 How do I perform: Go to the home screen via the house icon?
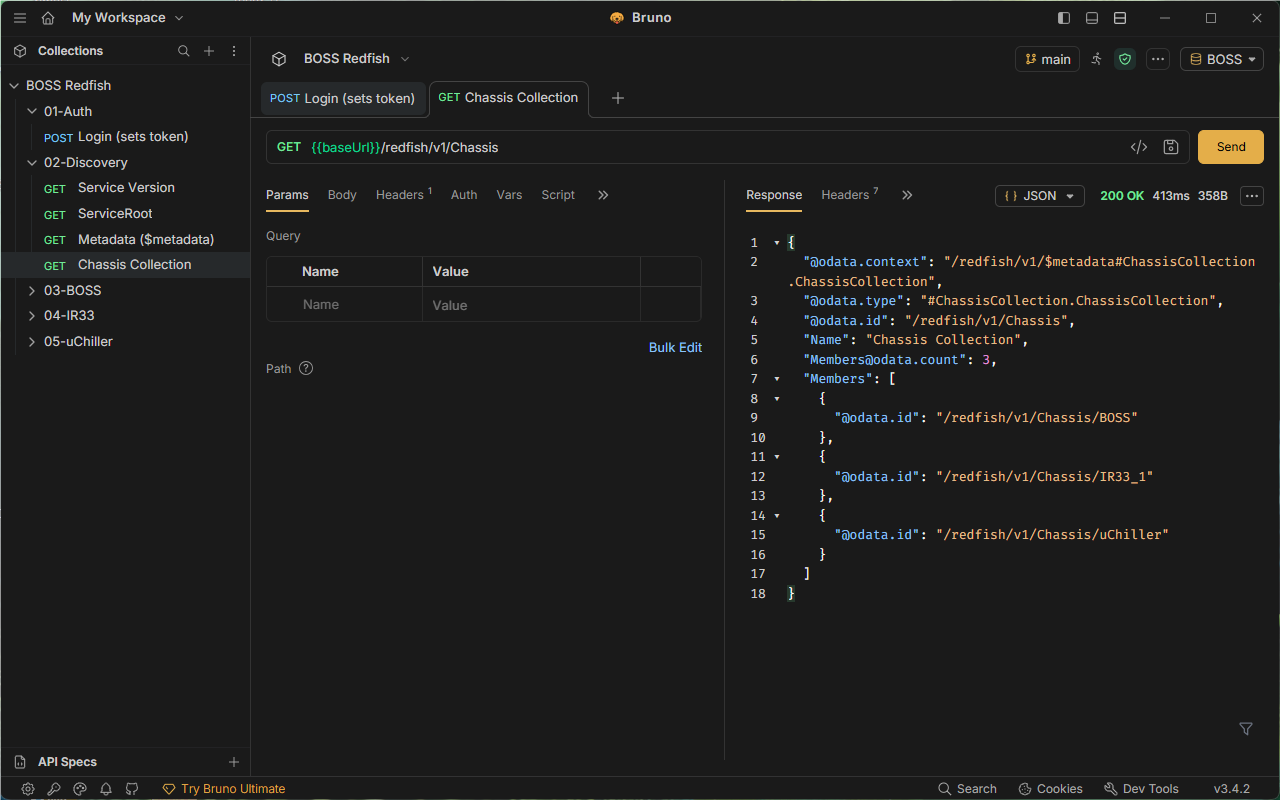coord(48,18)
